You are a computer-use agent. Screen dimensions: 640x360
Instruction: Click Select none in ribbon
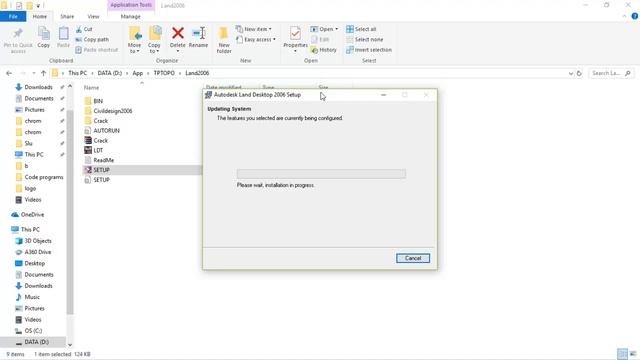pos(364,40)
